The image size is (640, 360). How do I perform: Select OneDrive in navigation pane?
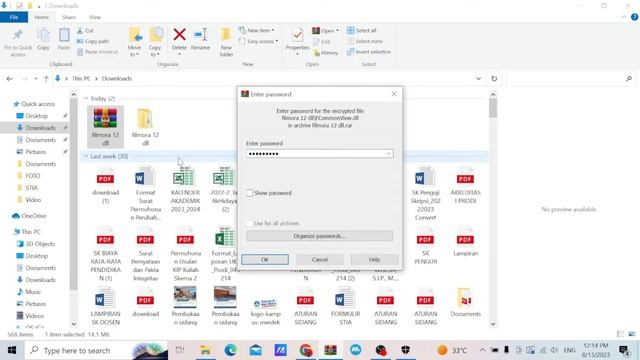click(33, 216)
